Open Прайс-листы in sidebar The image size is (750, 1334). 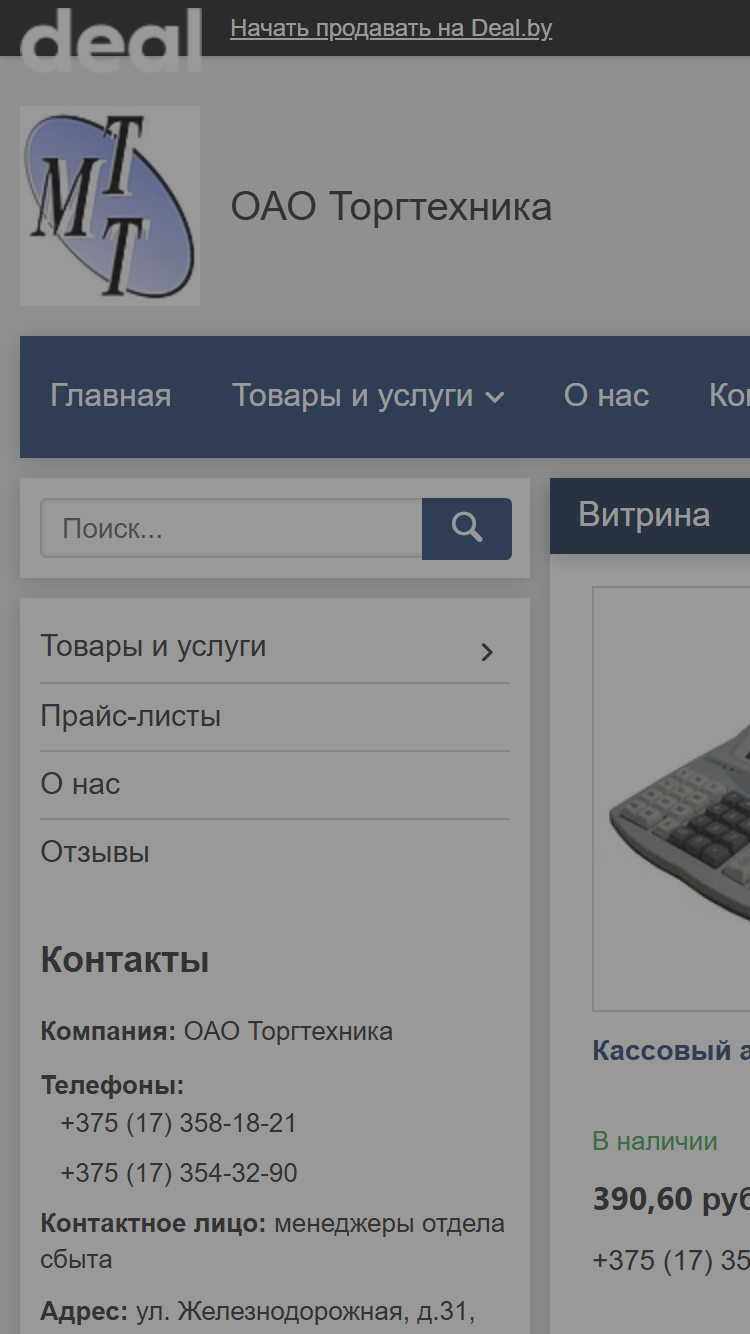pos(131,716)
